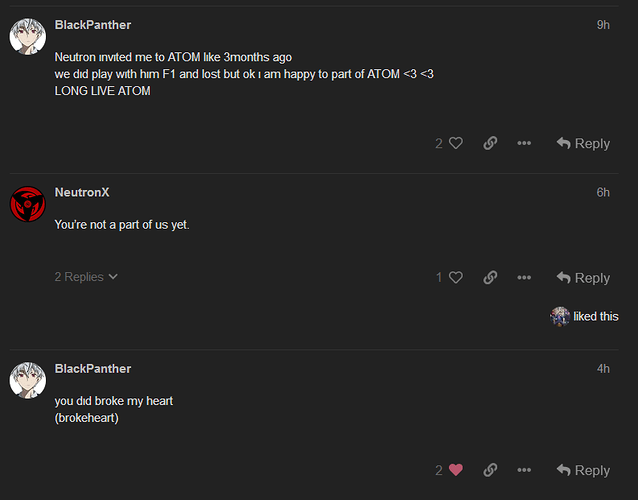This screenshot has width=638, height=500.
Task: Open more actions on BlackPanther's first post
Action: [x=524, y=143]
